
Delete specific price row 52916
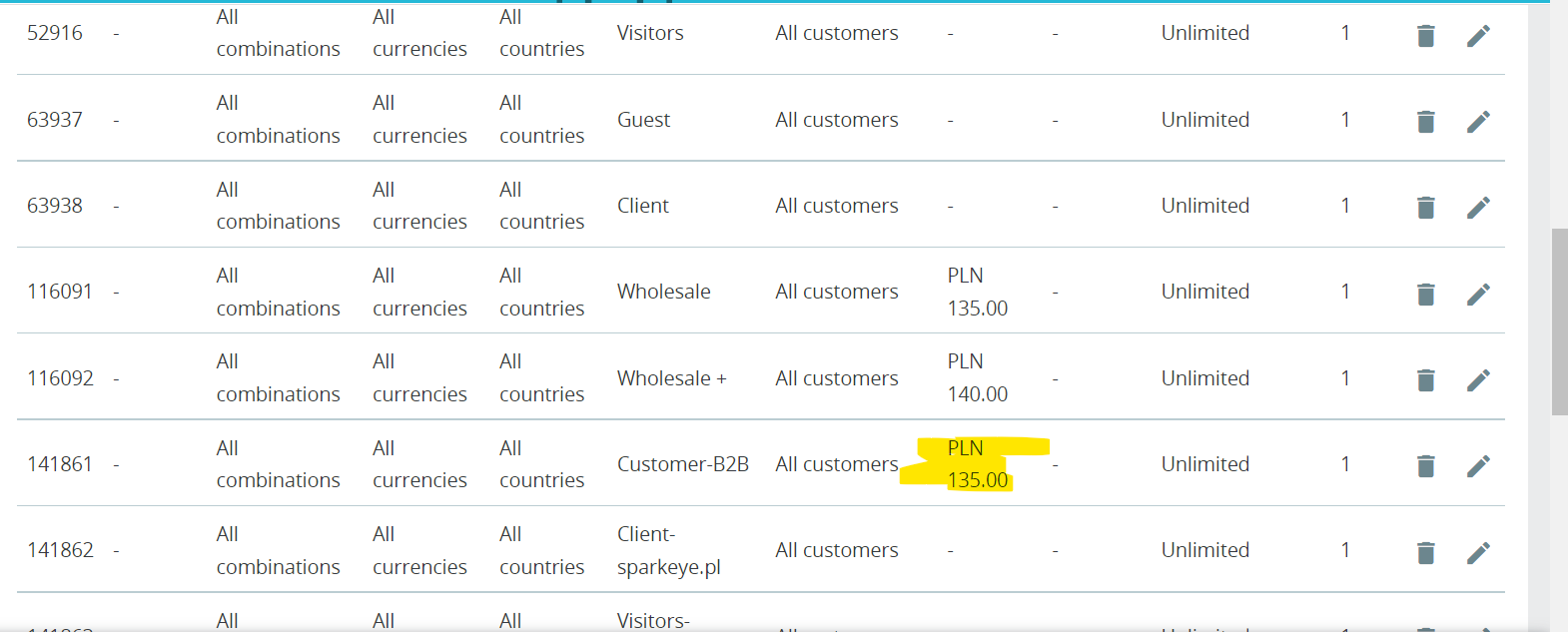pos(1426,36)
